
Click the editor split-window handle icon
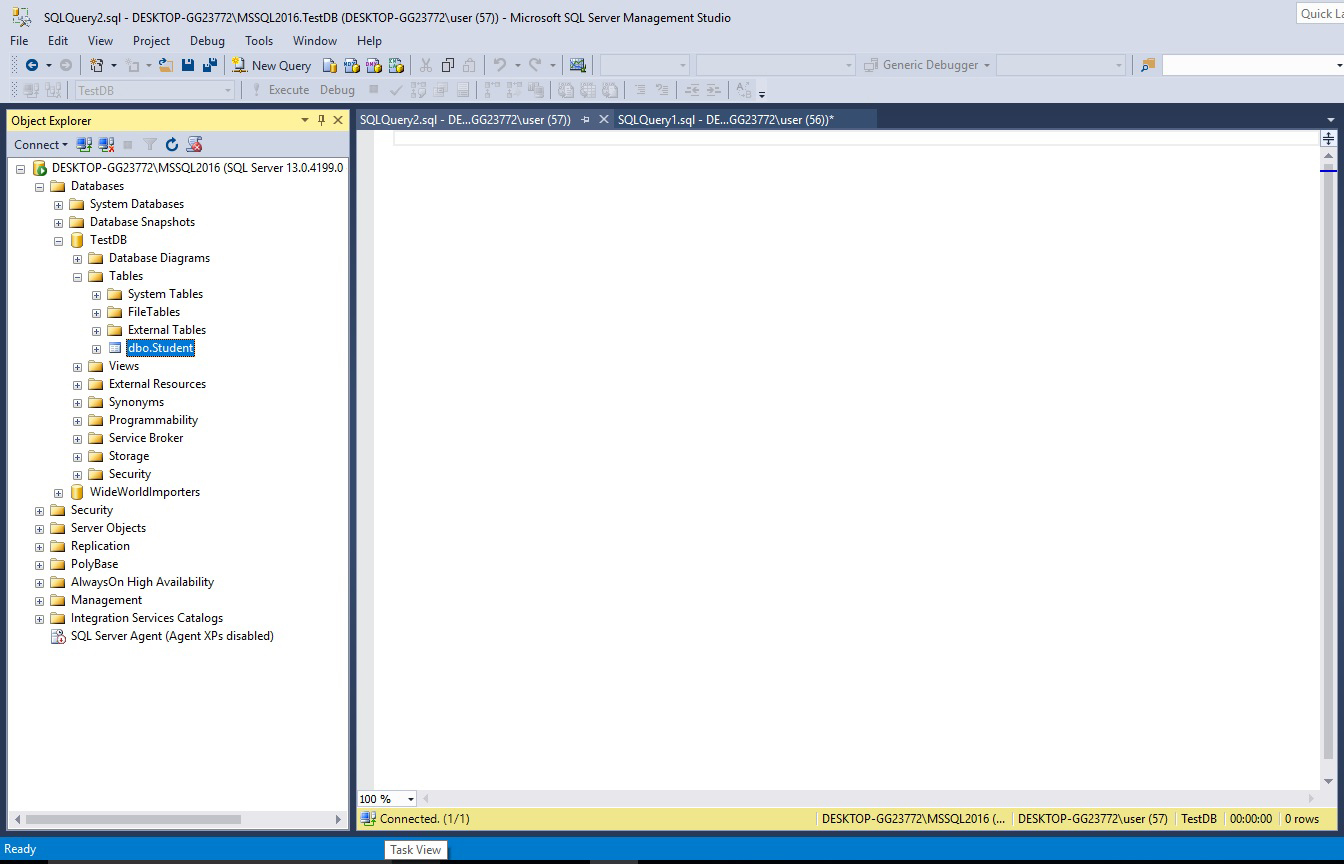click(1328, 139)
